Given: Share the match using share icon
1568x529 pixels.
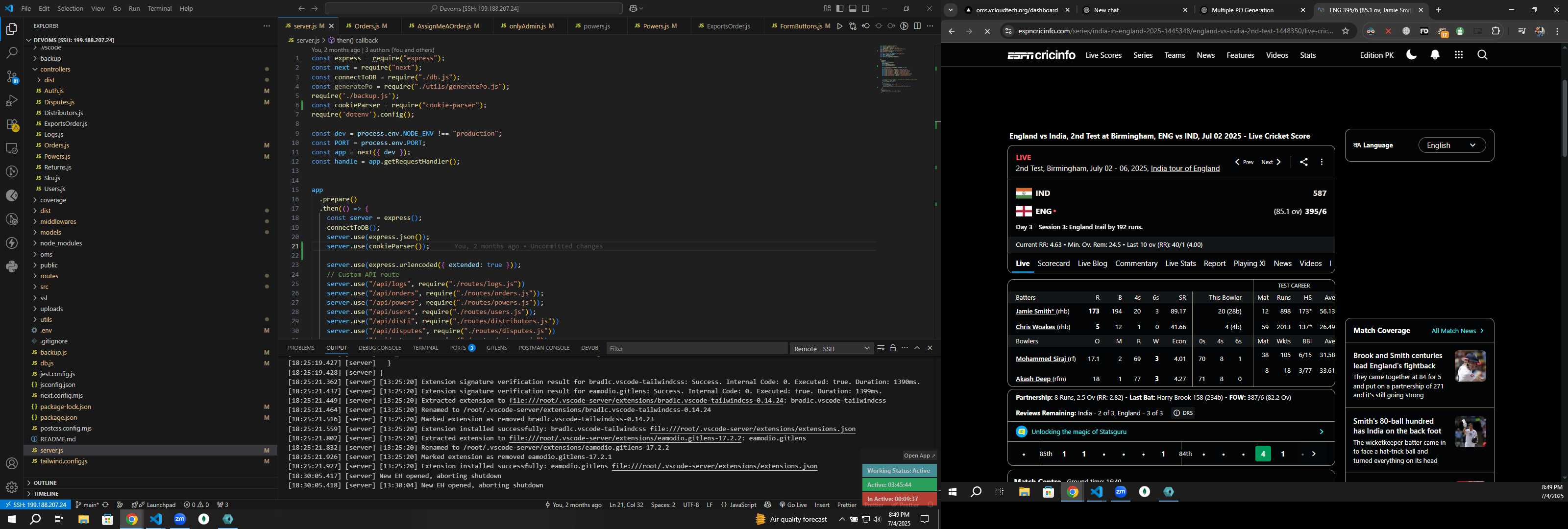Looking at the screenshot, I should [1303, 162].
